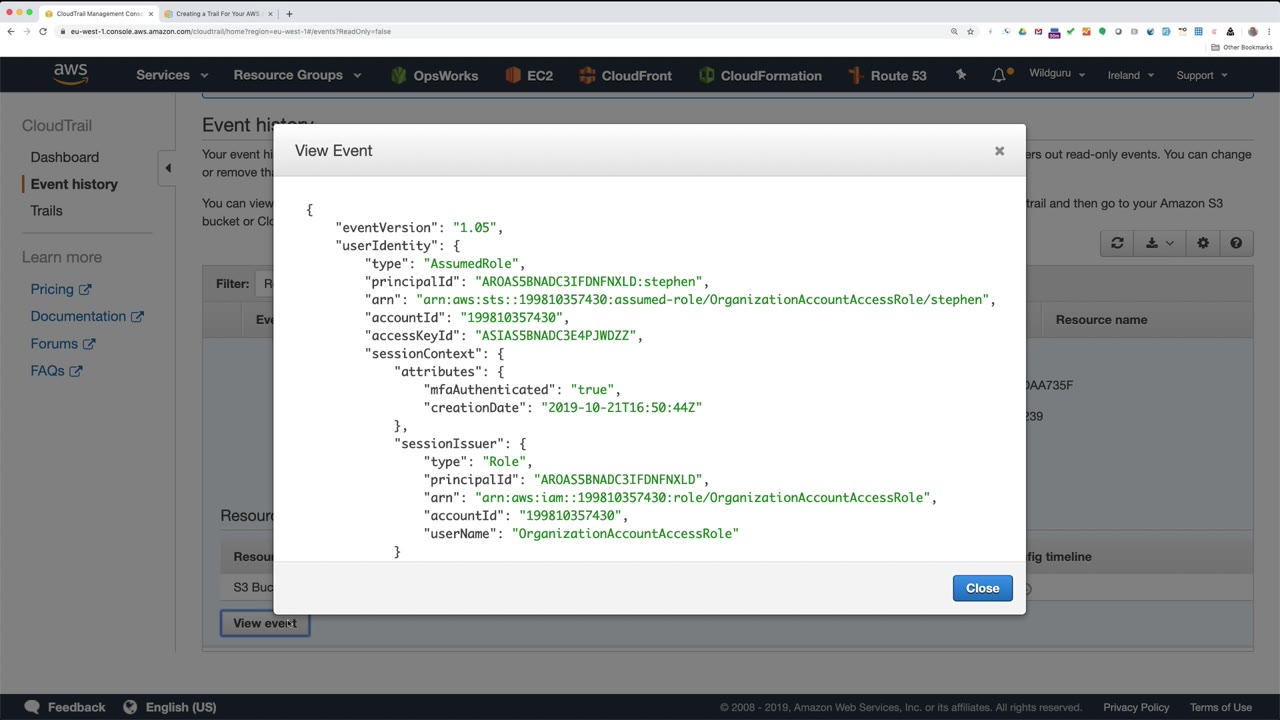This screenshot has width=1280, height=720.
Task: Click the mfaAuthenticated value true
Action: point(592,390)
